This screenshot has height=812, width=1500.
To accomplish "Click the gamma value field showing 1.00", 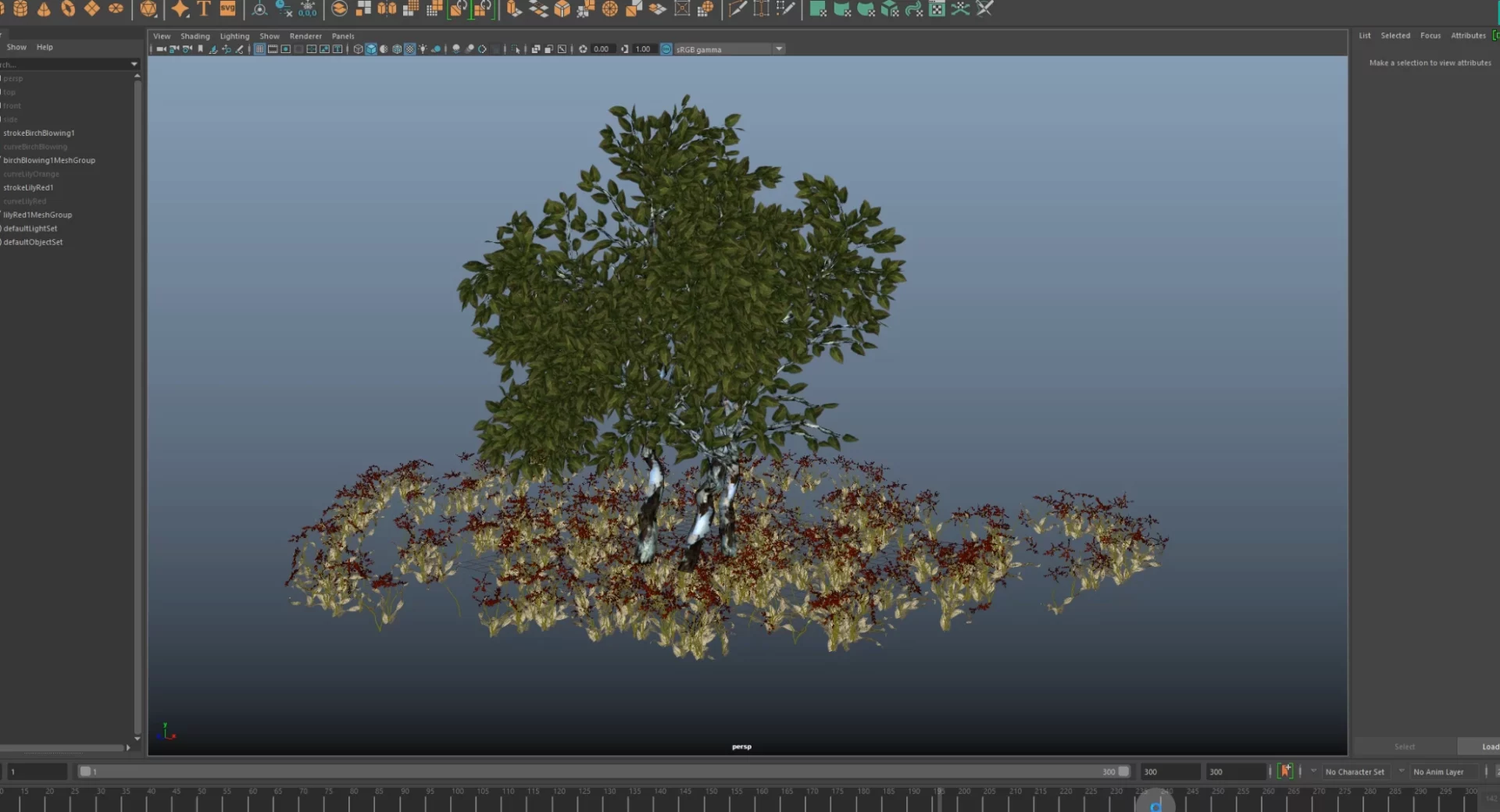I will point(645,49).
